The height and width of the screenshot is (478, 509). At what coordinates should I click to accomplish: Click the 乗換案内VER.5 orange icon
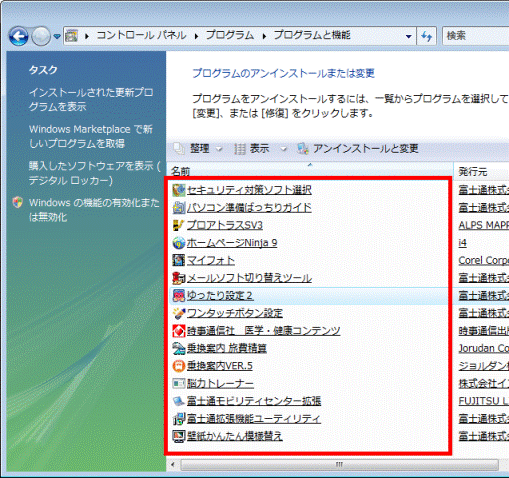tap(179, 366)
